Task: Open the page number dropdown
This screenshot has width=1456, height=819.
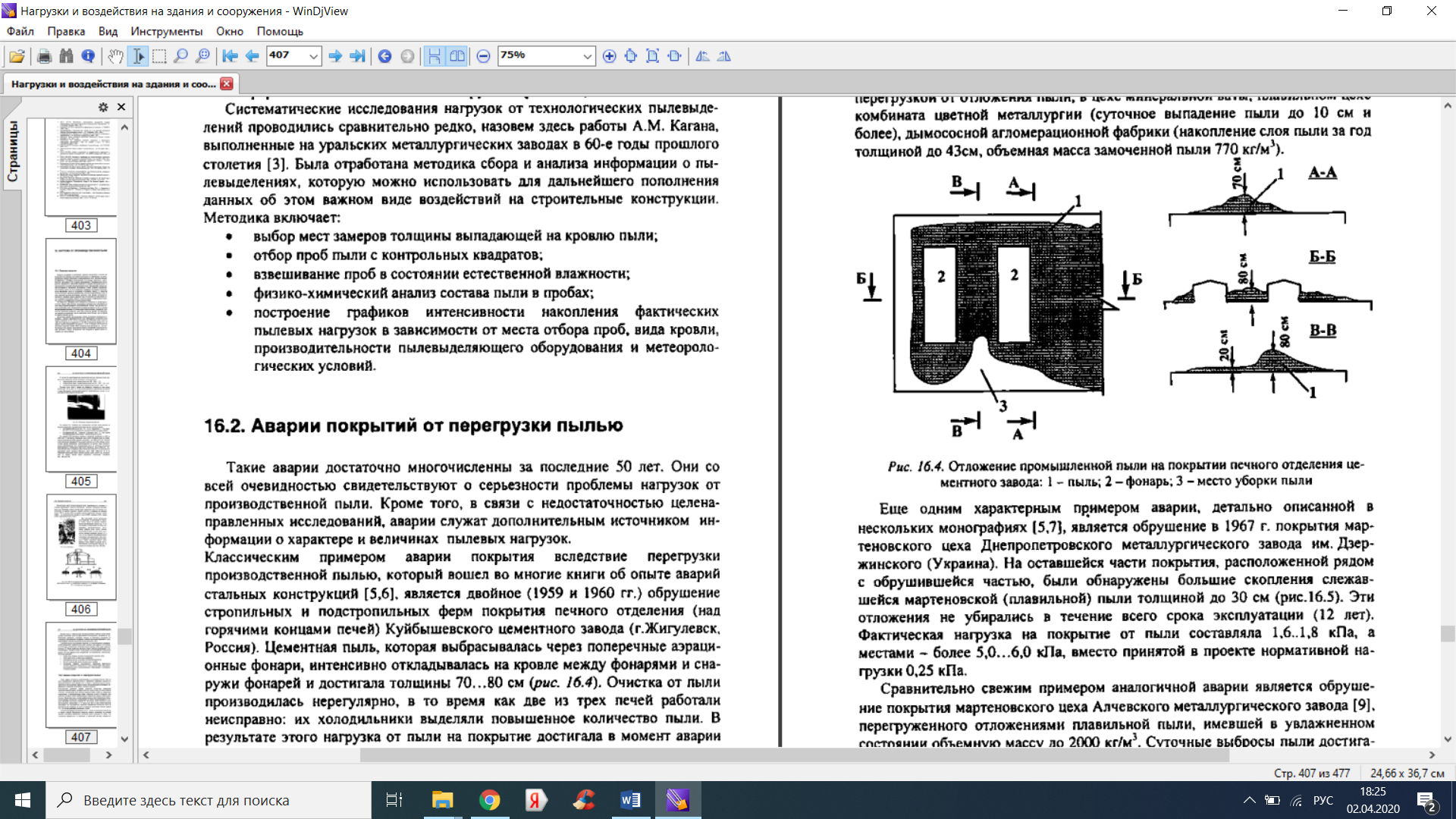Action: click(x=313, y=56)
